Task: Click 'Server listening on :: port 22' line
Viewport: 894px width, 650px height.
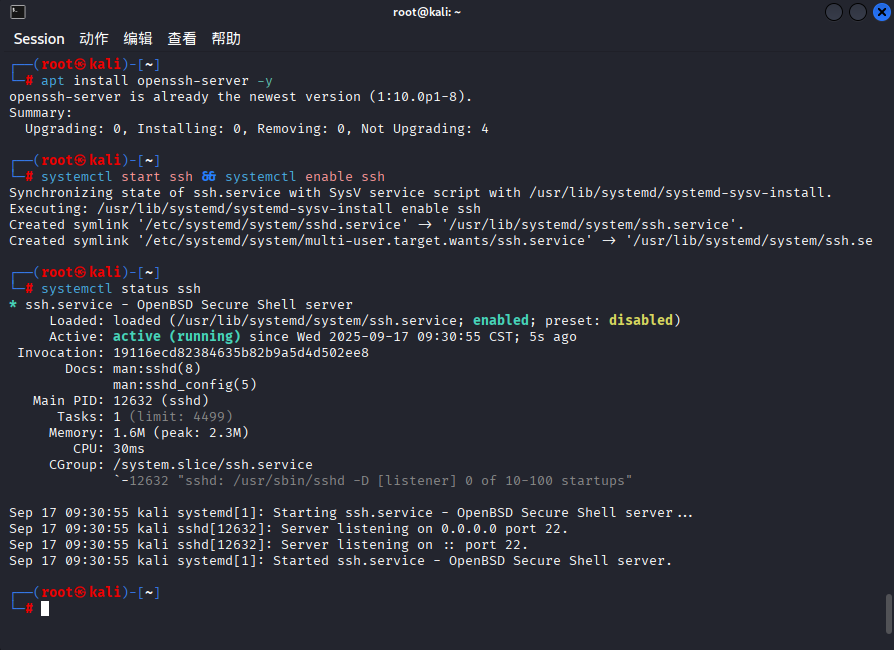Action: pyautogui.click(x=269, y=544)
